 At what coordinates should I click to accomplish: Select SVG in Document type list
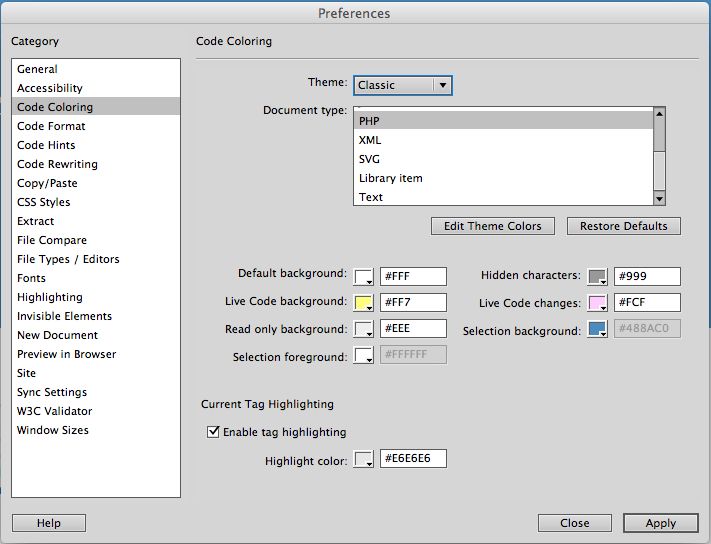point(503,159)
